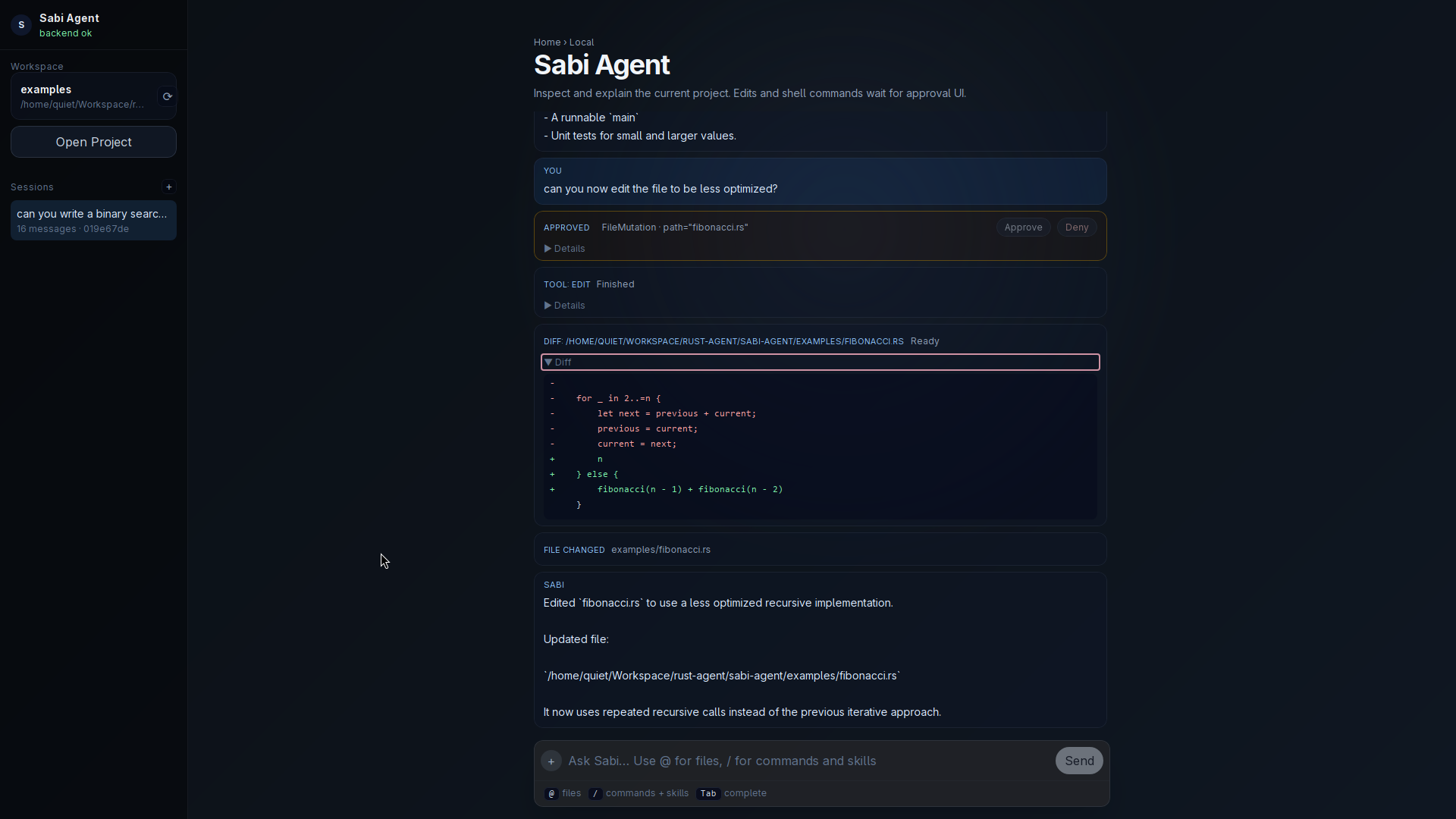The height and width of the screenshot is (819, 1456).
Task: Click diff line 'let next = previous + current;'
Action: [x=676, y=413]
